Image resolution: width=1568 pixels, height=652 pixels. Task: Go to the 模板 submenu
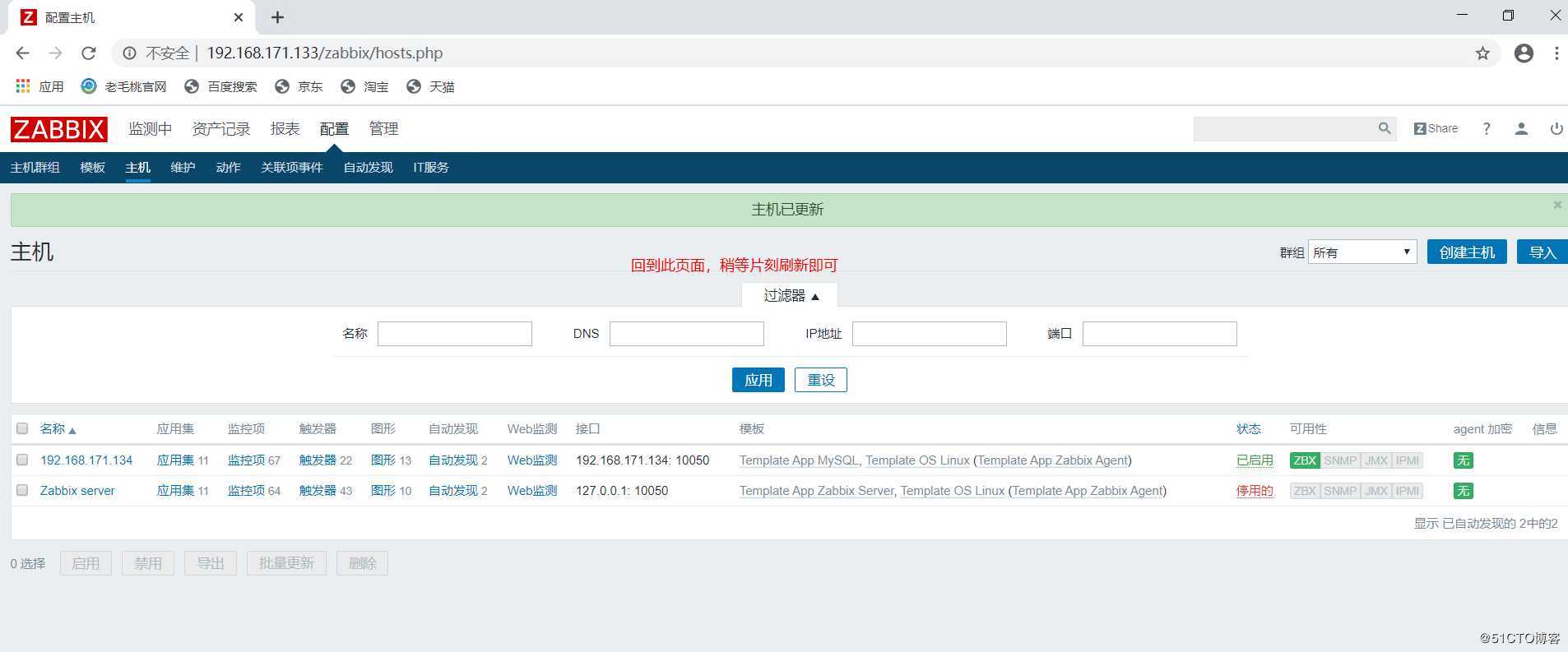[92, 167]
